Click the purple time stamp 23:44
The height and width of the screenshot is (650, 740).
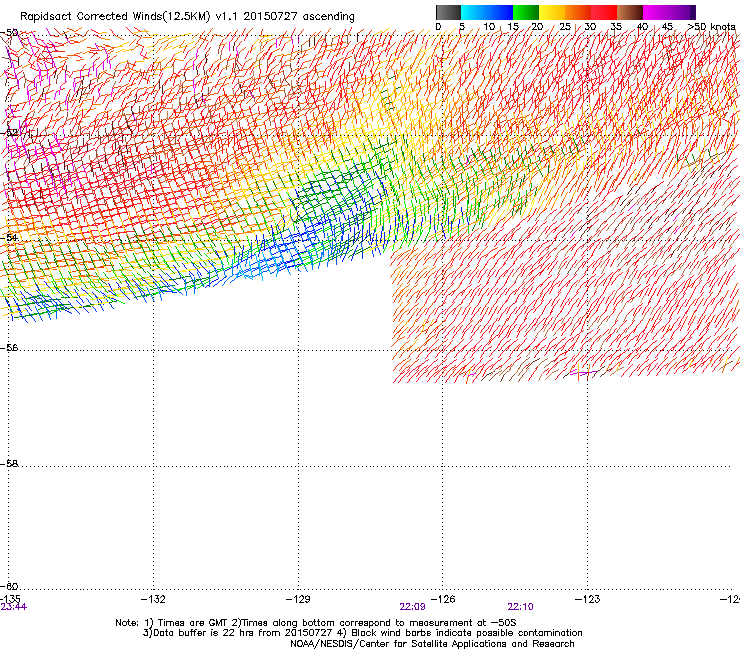tap(14, 607)
